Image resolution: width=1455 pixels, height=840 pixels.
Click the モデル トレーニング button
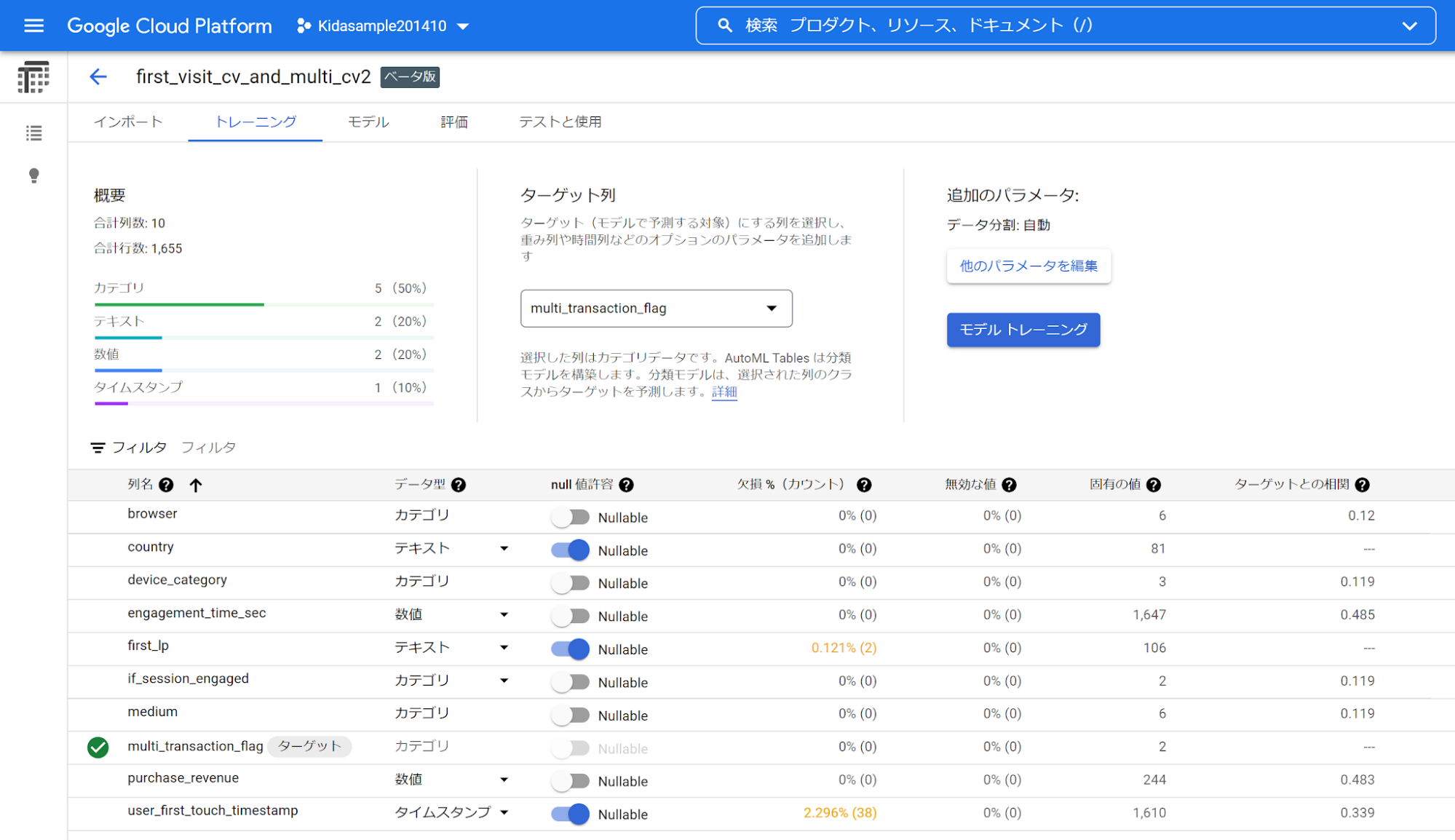pyautogui.click(x=1023, y=330)
